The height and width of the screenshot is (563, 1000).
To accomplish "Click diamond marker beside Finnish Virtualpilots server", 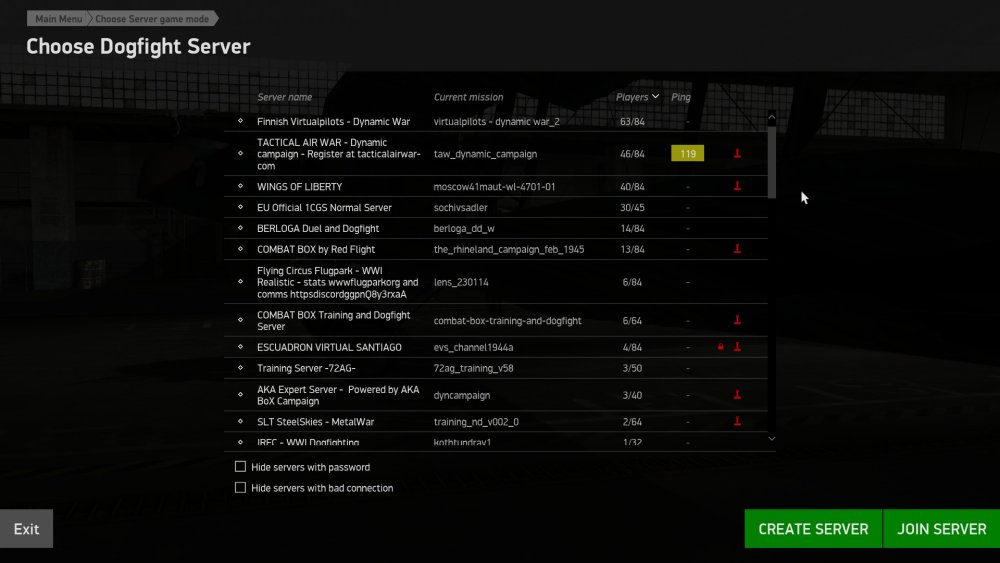I will [x=240, y=121].
